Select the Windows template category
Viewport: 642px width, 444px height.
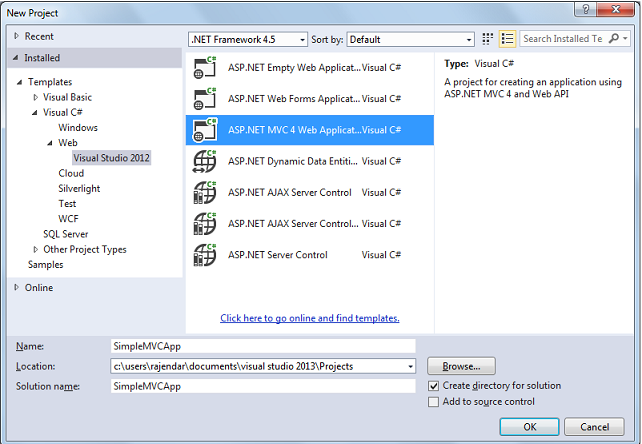(78, 127)
